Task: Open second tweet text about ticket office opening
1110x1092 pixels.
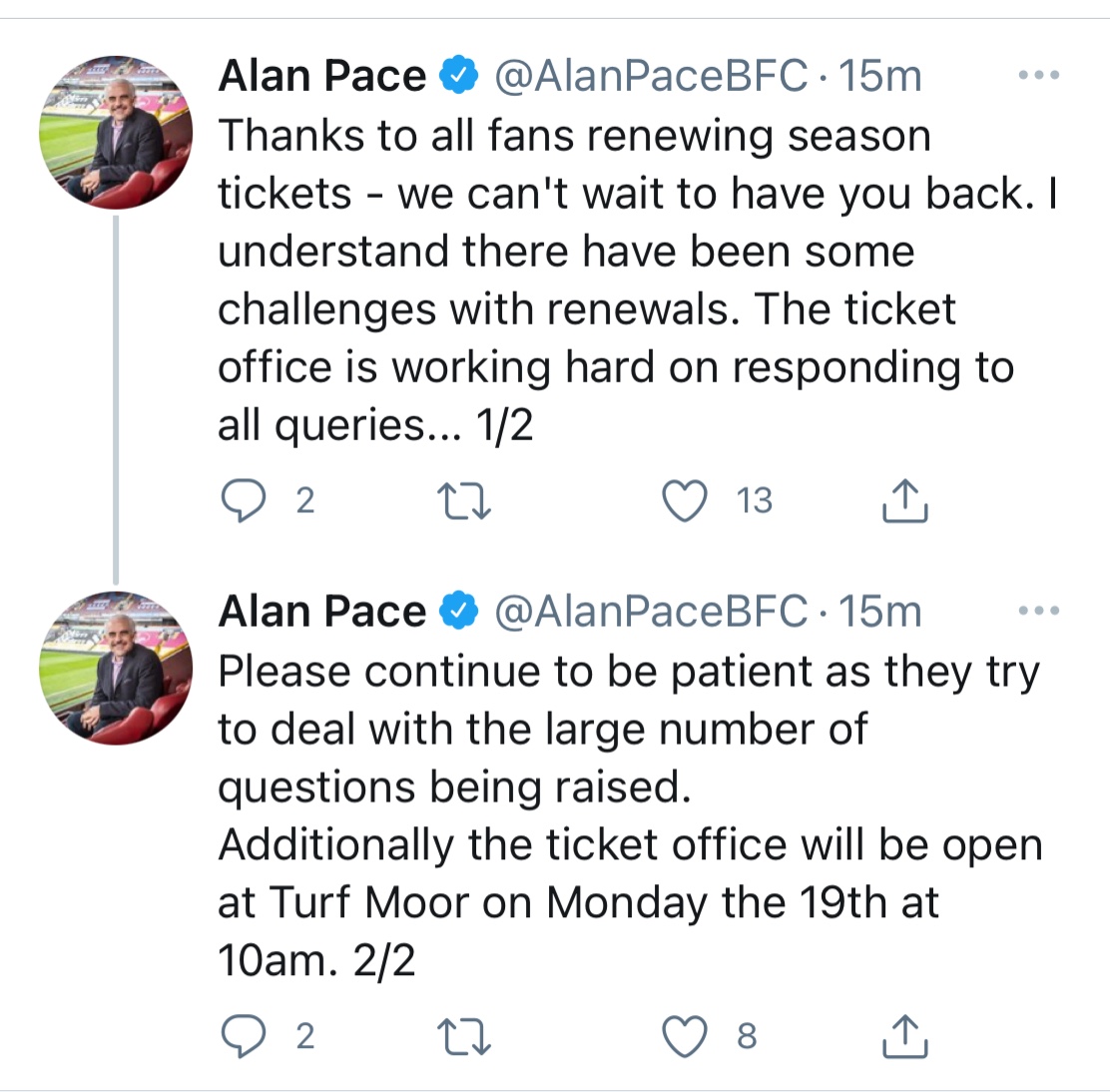Action: 630,816
